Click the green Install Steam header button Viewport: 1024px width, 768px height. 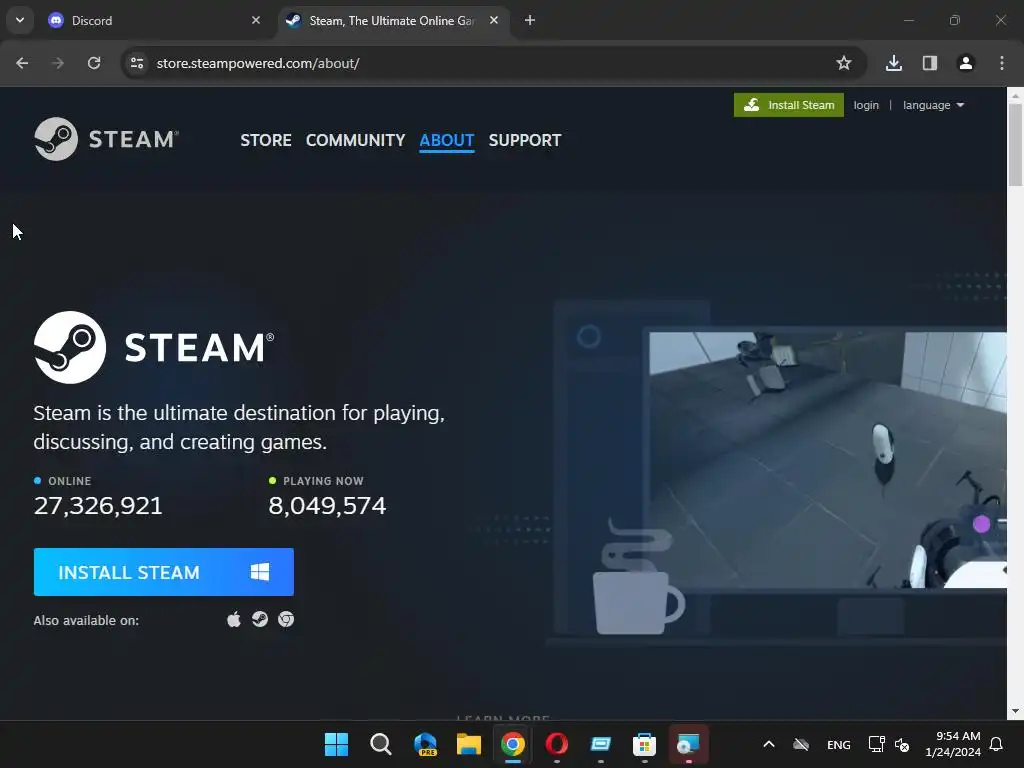789,105
